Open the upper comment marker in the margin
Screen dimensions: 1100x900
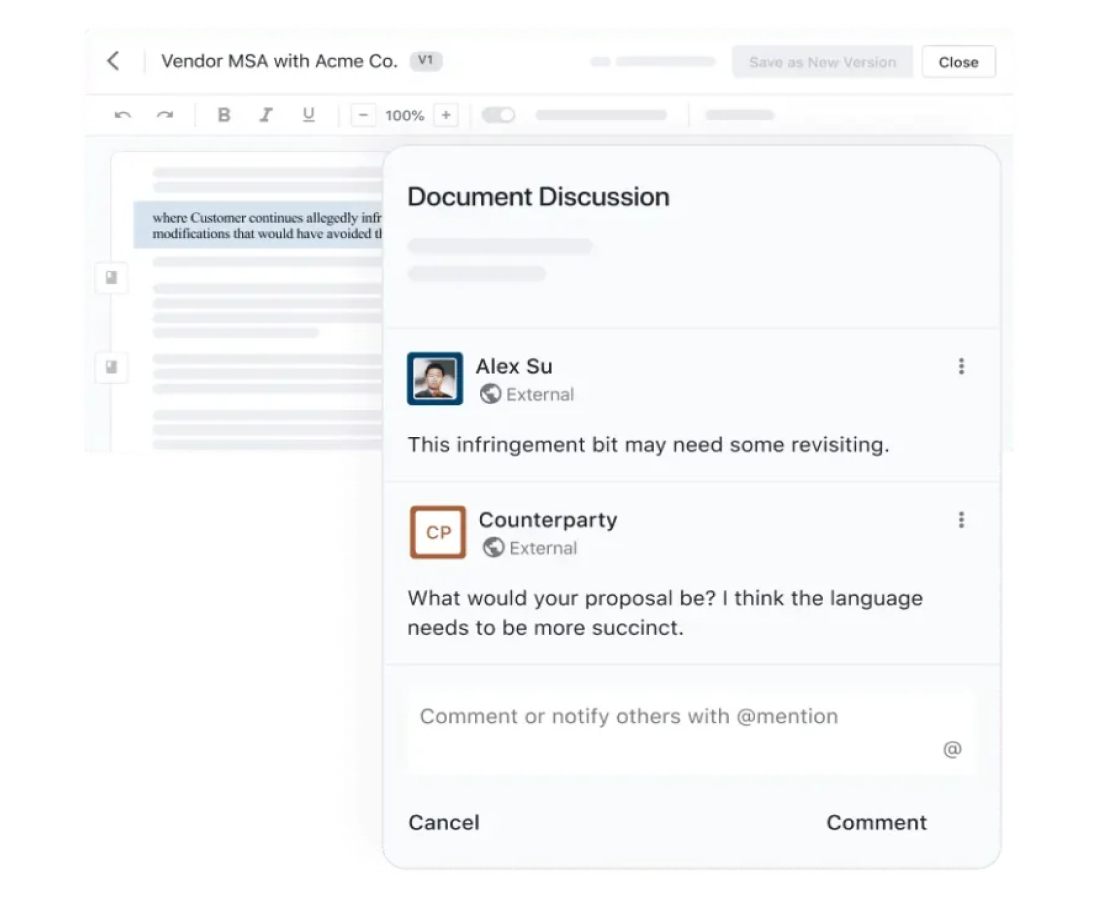tap(111, 278)
